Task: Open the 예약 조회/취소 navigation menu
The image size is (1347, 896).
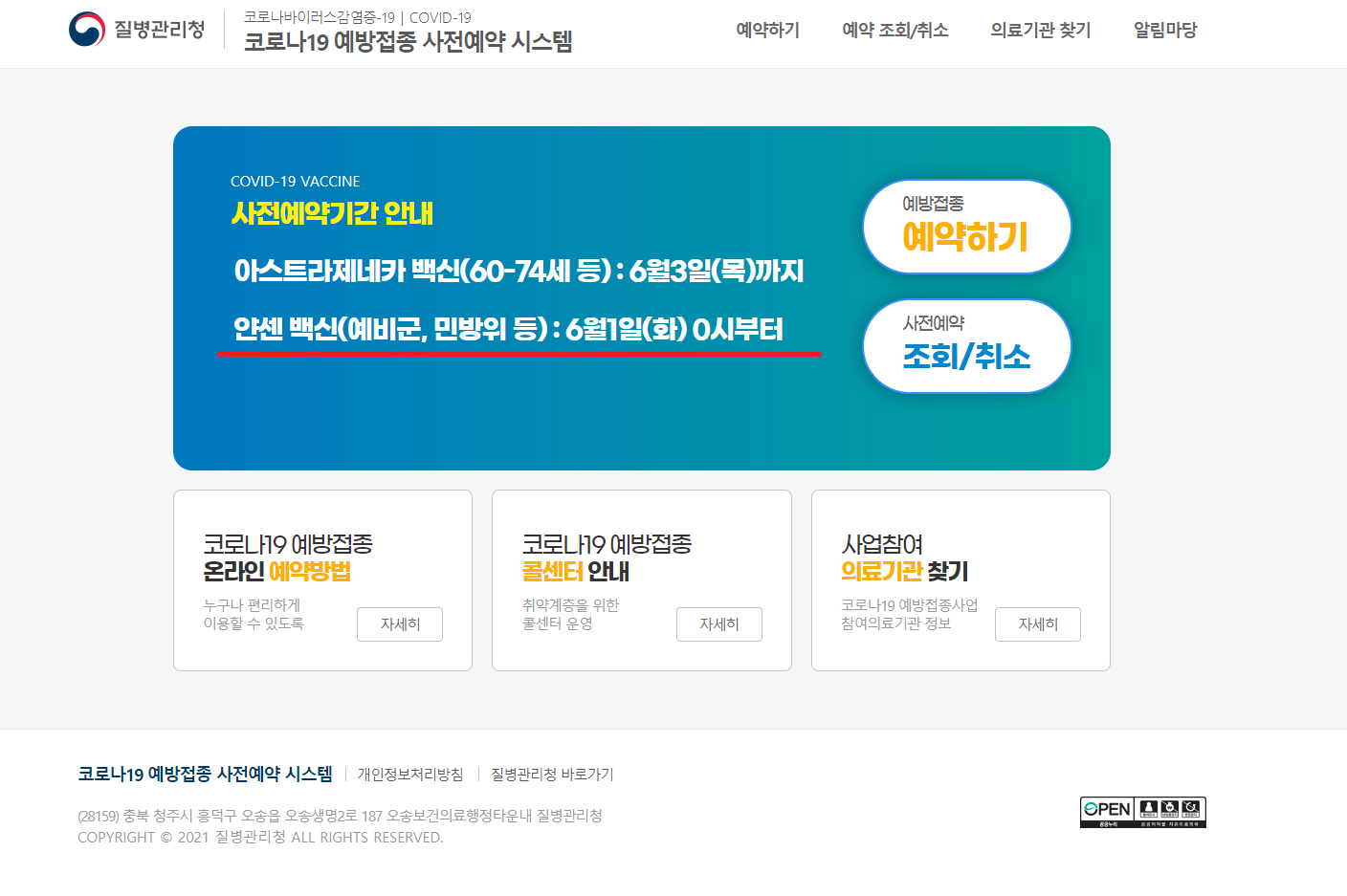Action: pos(894,31)
